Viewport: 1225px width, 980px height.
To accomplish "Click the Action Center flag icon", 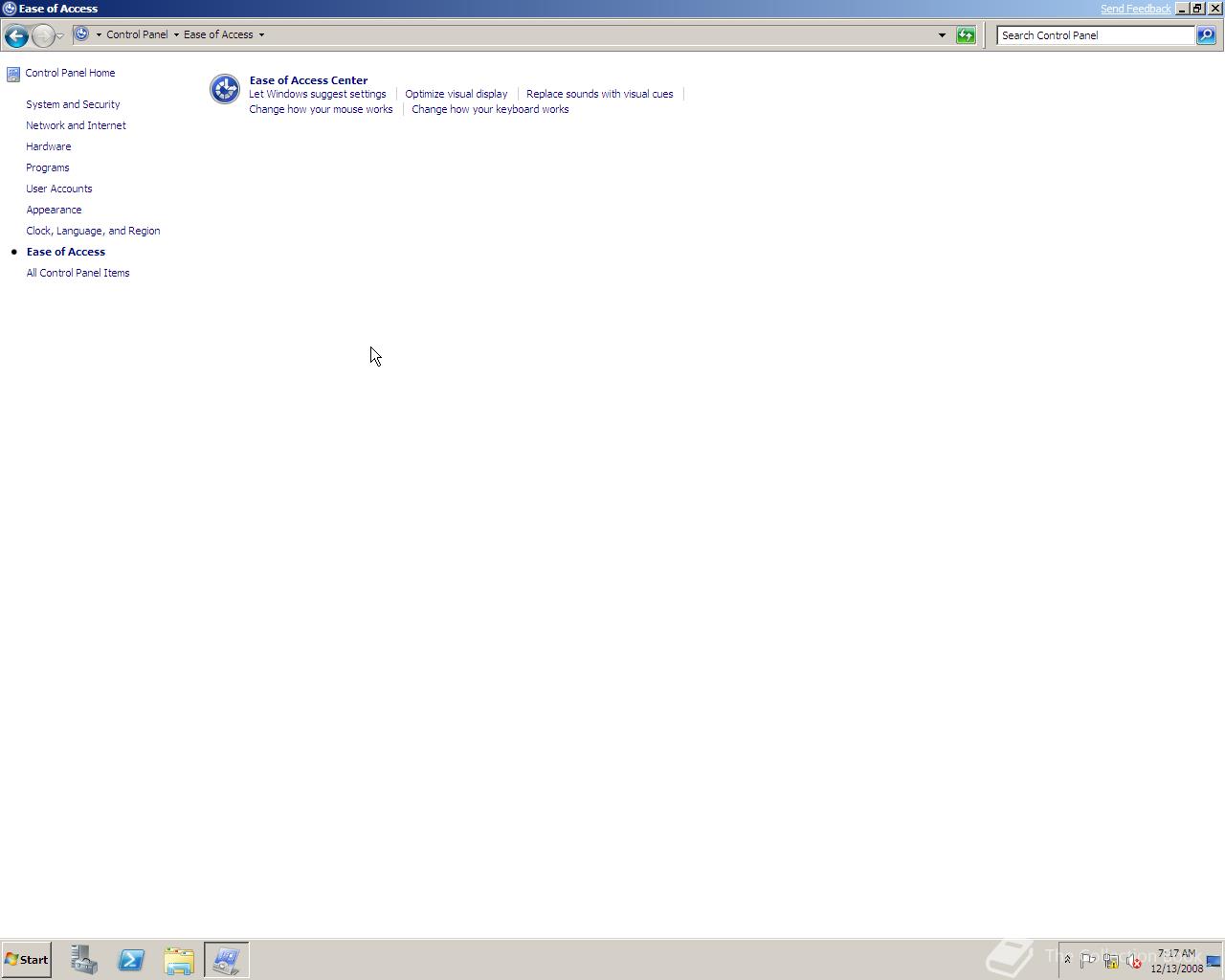I will 1087,961.
